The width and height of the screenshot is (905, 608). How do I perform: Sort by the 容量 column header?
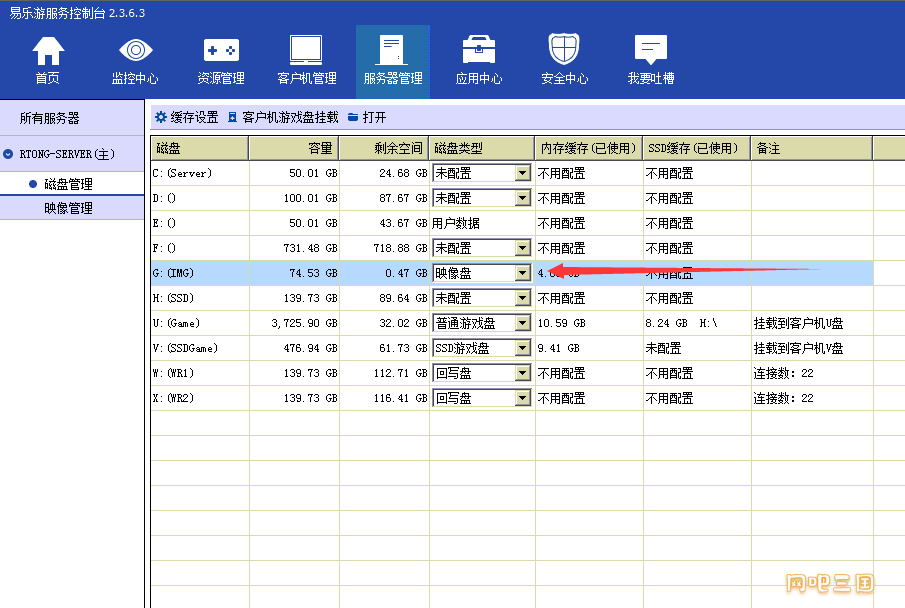pos(294,148)
